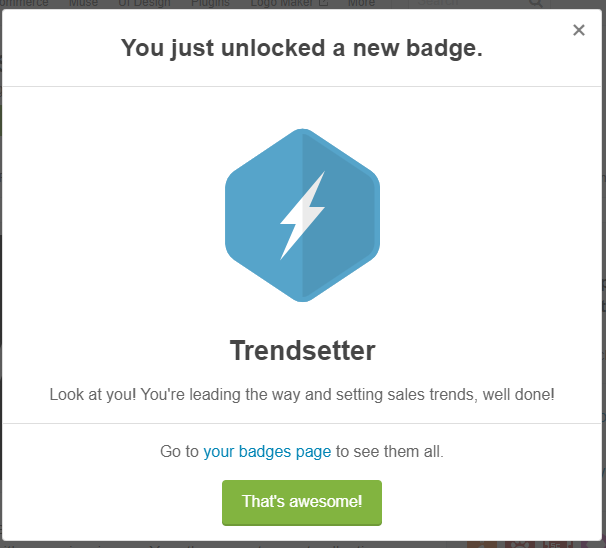Screen dimensions: 606x548
Task: Click the Logo Maker external-link icon
Action: (x=323, y=4)
